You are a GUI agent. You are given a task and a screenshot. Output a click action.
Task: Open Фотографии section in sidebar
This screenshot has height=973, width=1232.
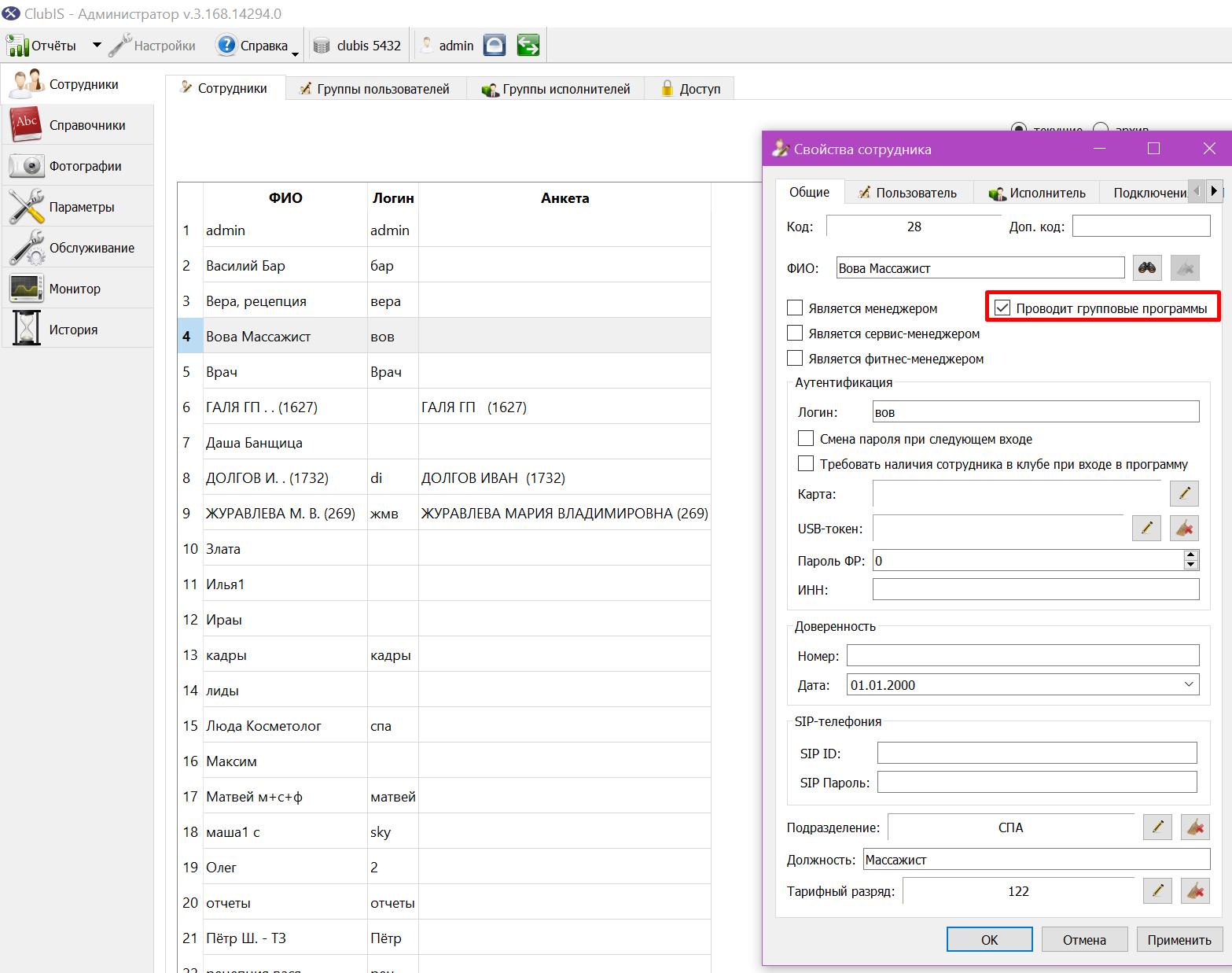click(x=78, y=166)
